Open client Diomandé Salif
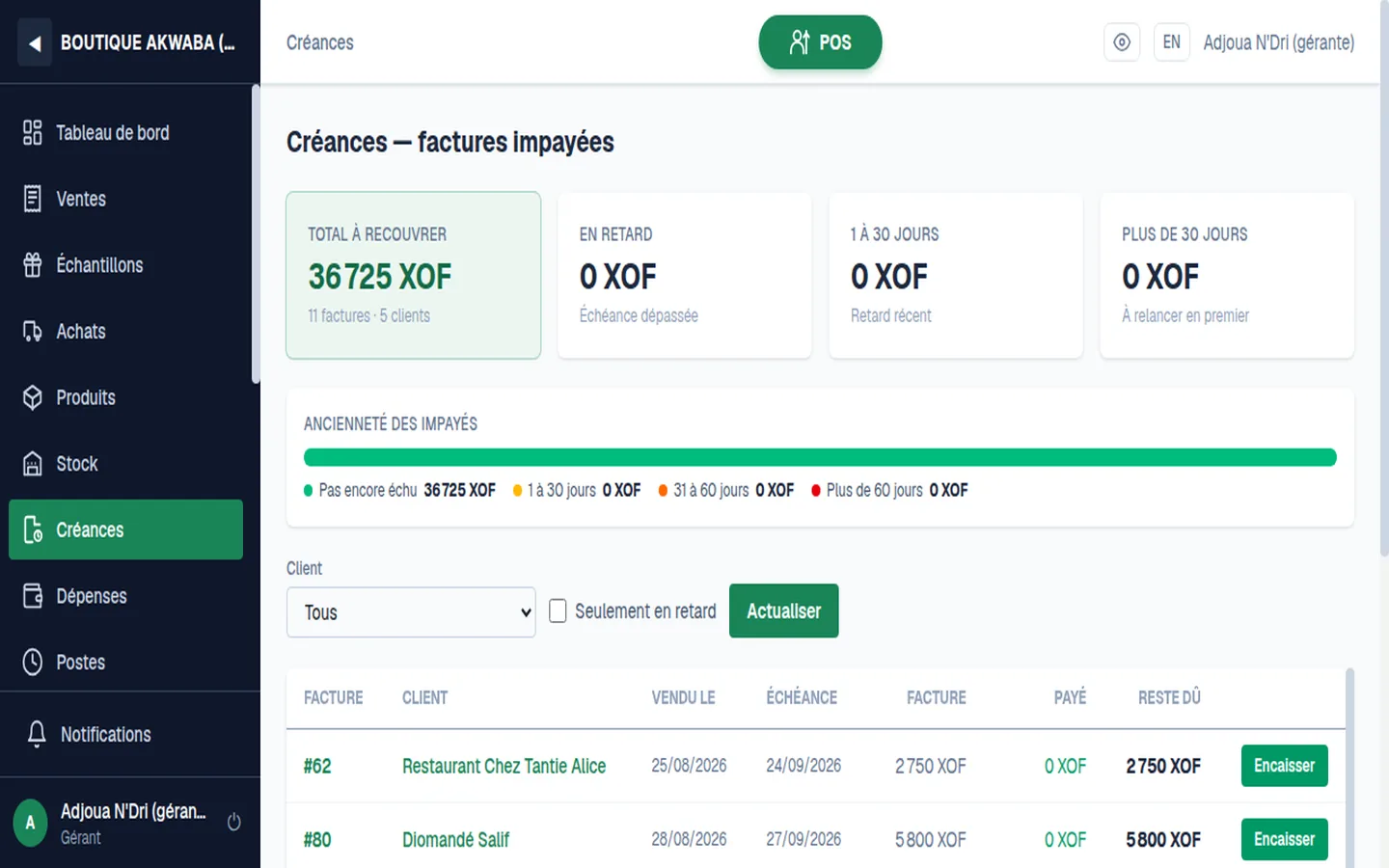 455,839
